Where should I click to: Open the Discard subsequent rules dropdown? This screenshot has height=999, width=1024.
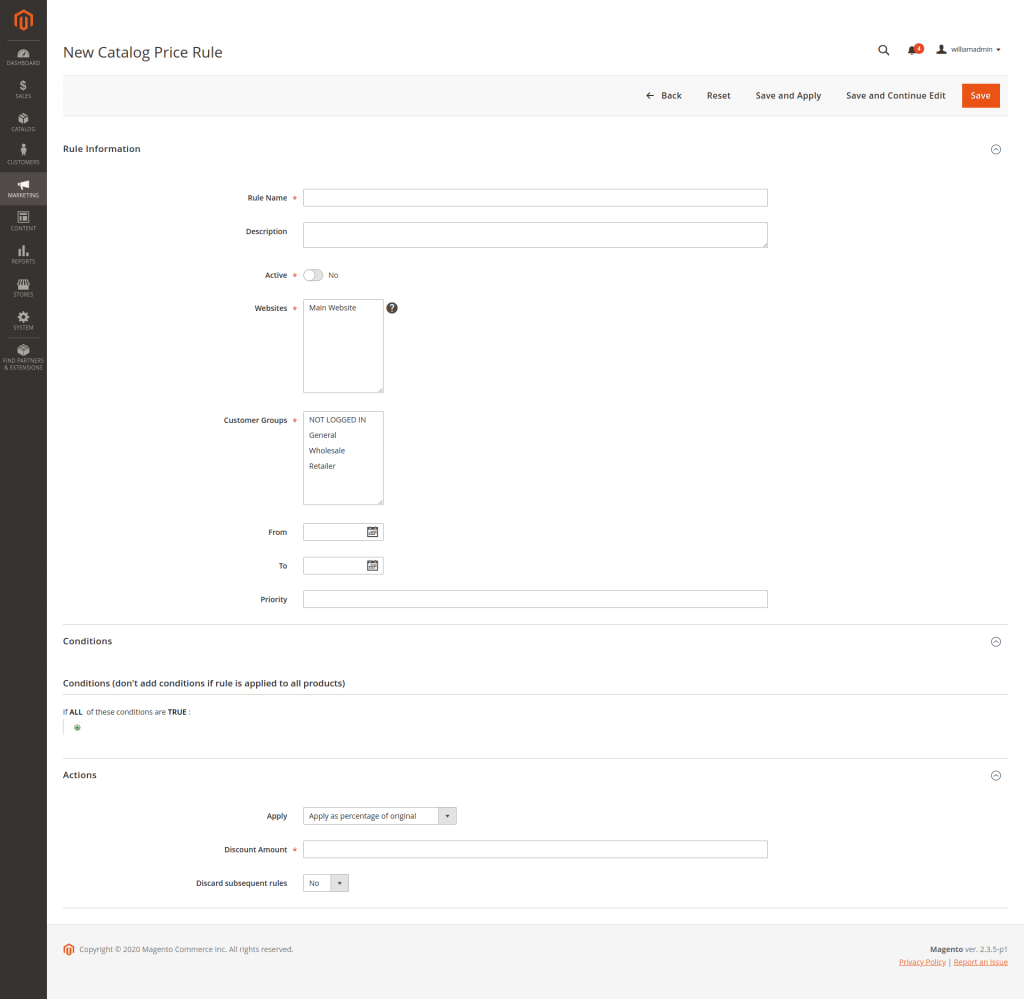[326, 883]
